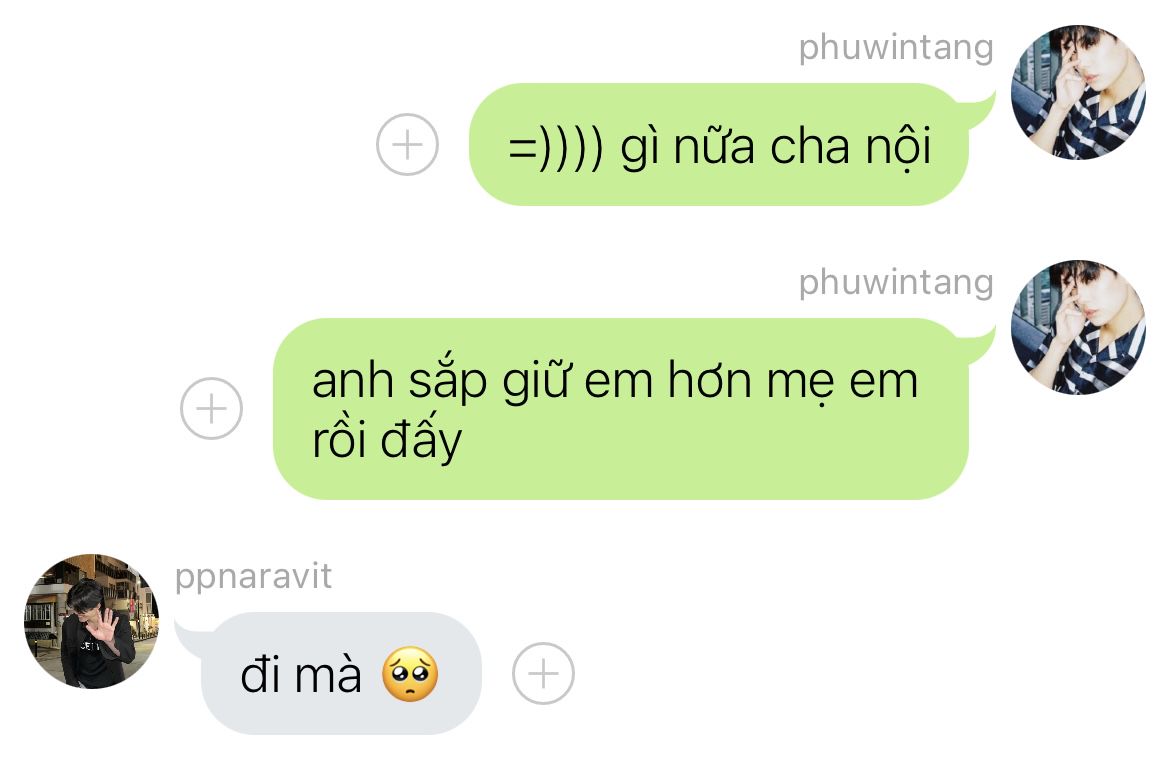The height and width of the screenshot is (757, 1170).
Task: Click the word 'nữa' in the first message
Action: point(714,145)
